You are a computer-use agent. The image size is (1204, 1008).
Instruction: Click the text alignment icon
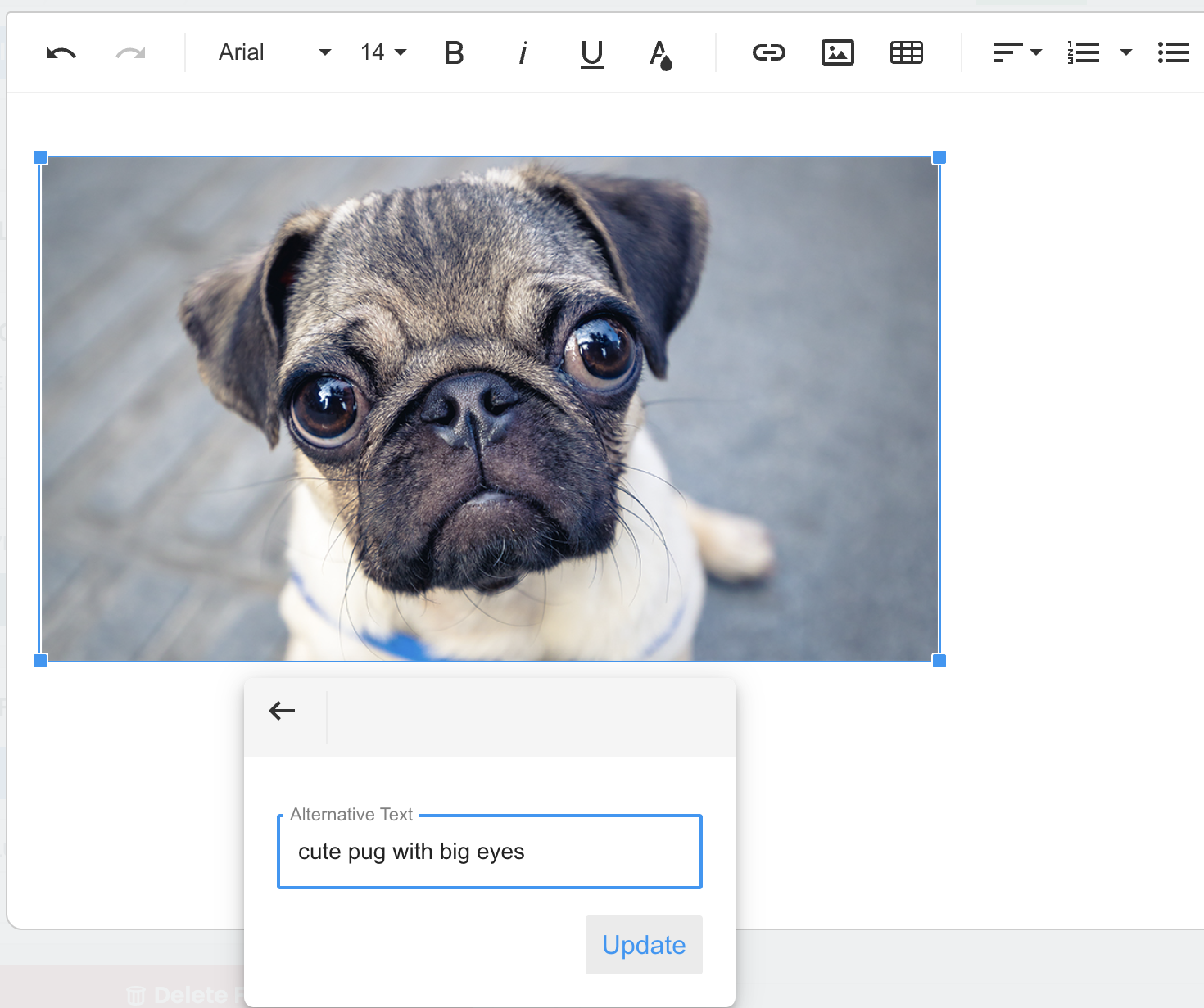click(x=1007, y=53)
